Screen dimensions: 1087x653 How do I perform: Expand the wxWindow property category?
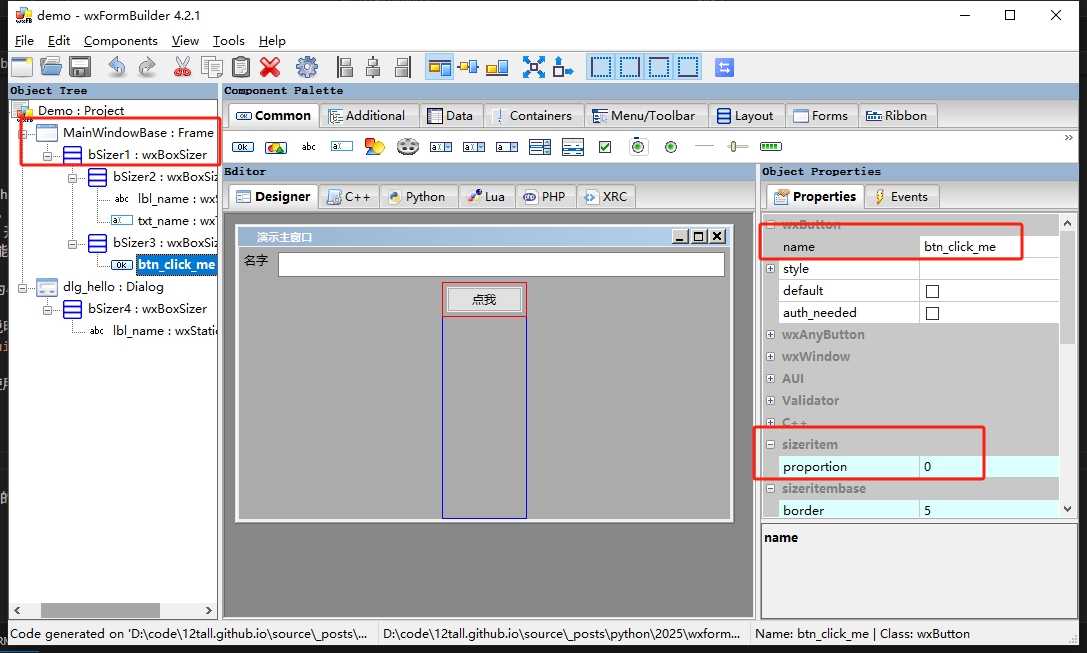[x=770, y=356]
